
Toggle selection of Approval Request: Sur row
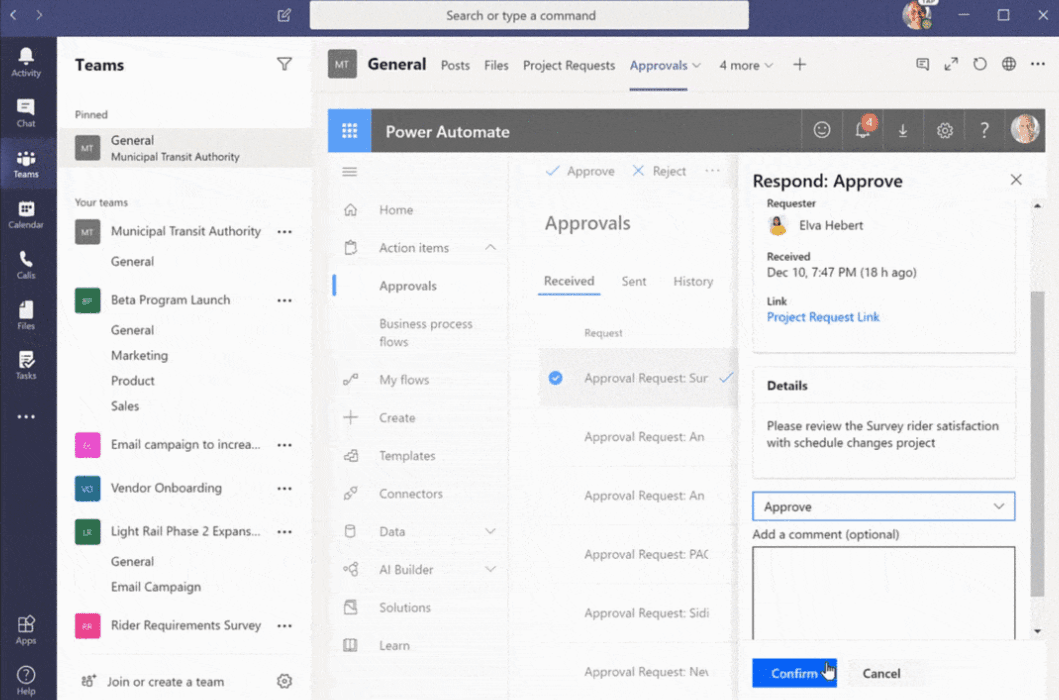555,378
